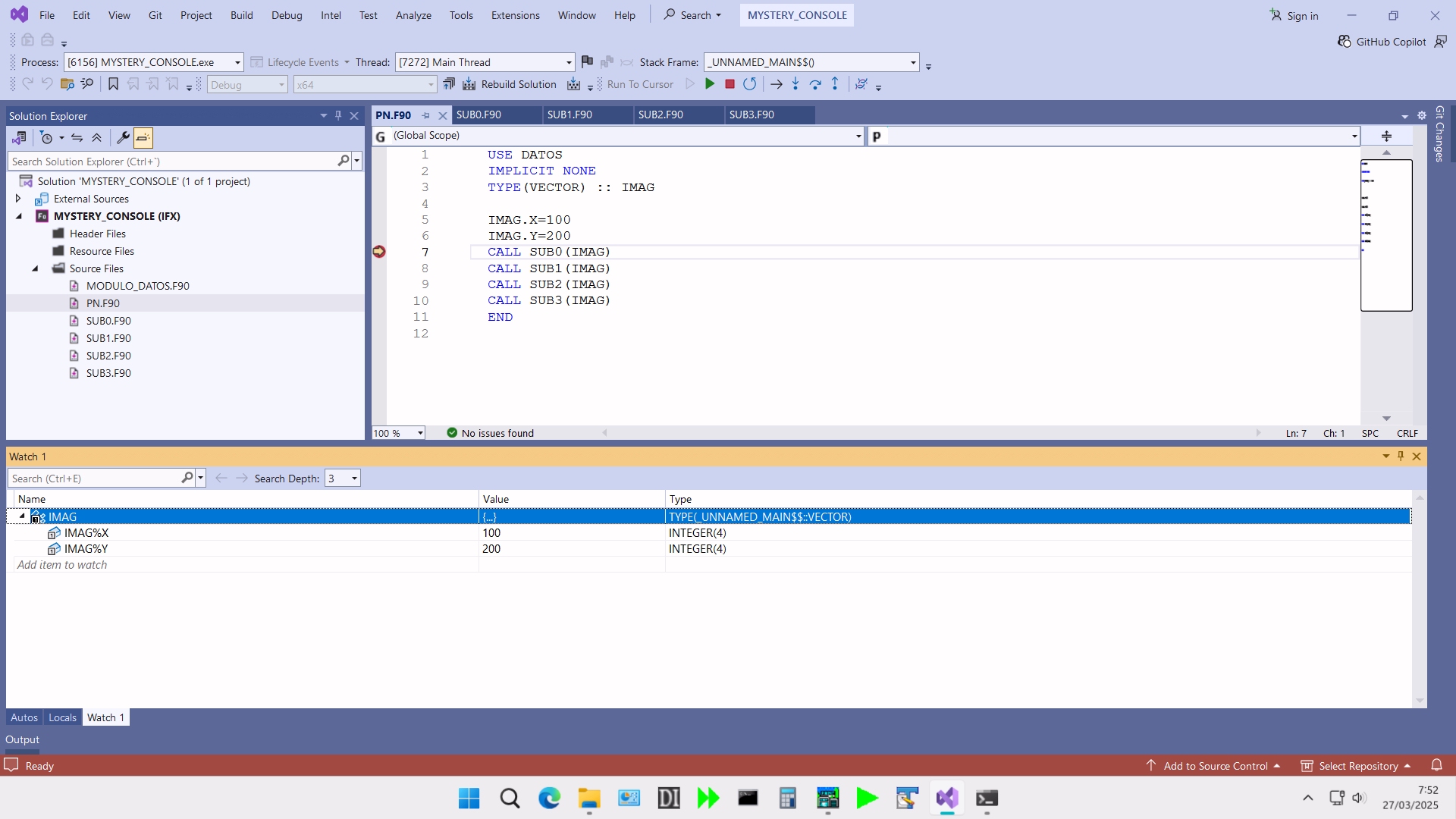Image resolution: width=1456 pixels, height=819 pixels.
Task: Click Collapse All in Solution Explorer
Action: pyautogui.click(x=97, y=138)
